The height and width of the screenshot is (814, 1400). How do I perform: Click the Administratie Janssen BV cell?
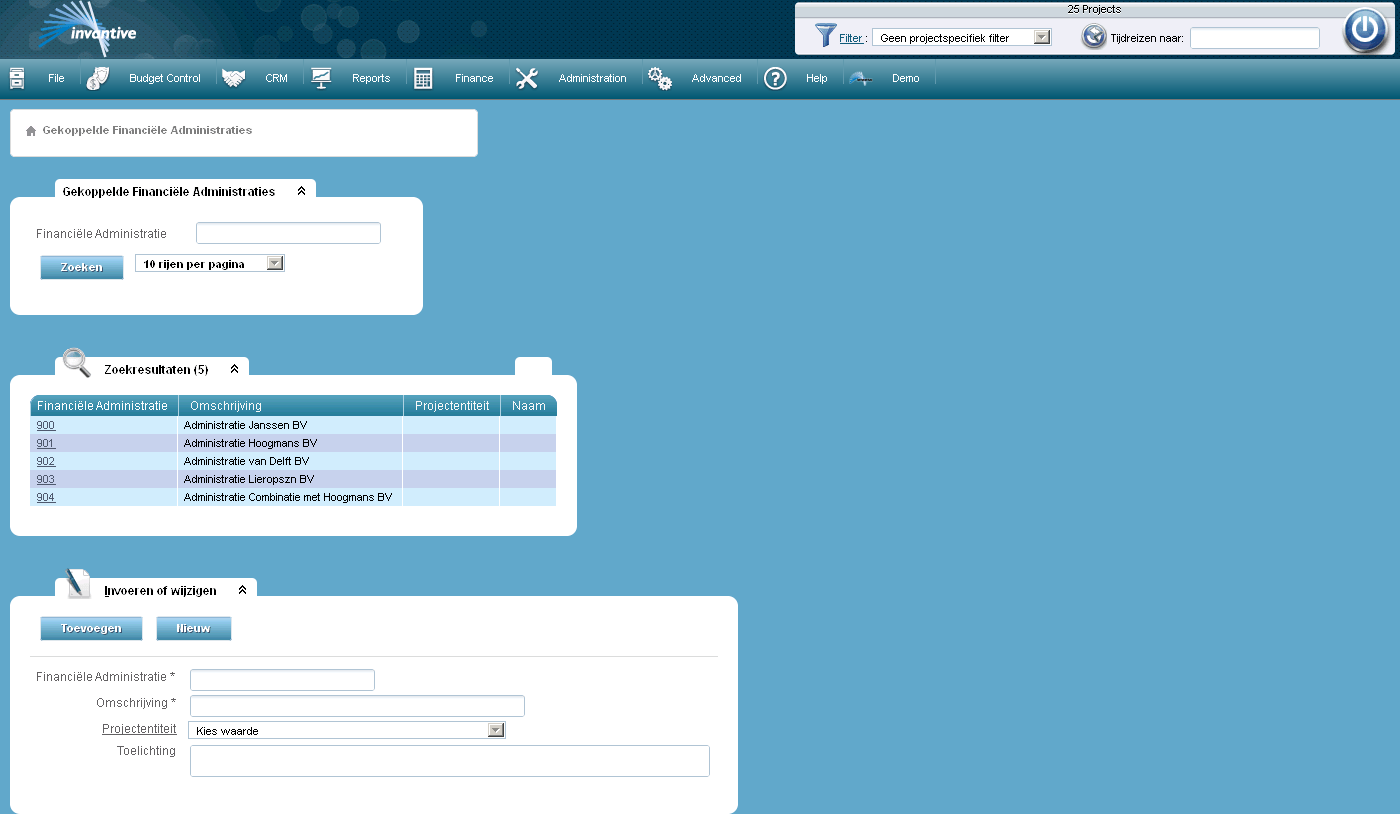290,425
